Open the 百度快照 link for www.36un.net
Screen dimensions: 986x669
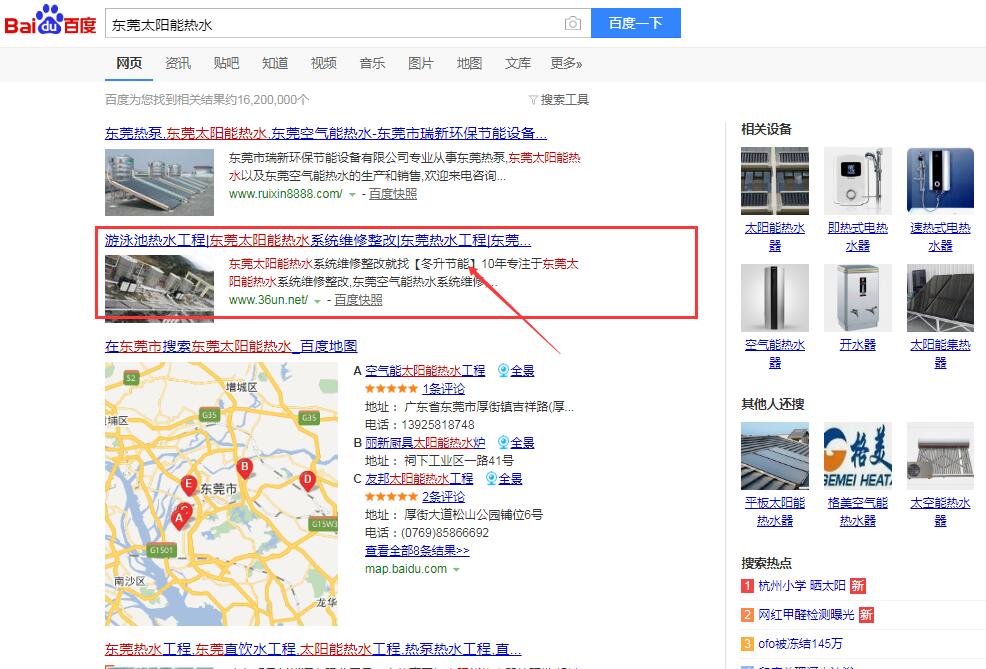(x=358, y=300)
